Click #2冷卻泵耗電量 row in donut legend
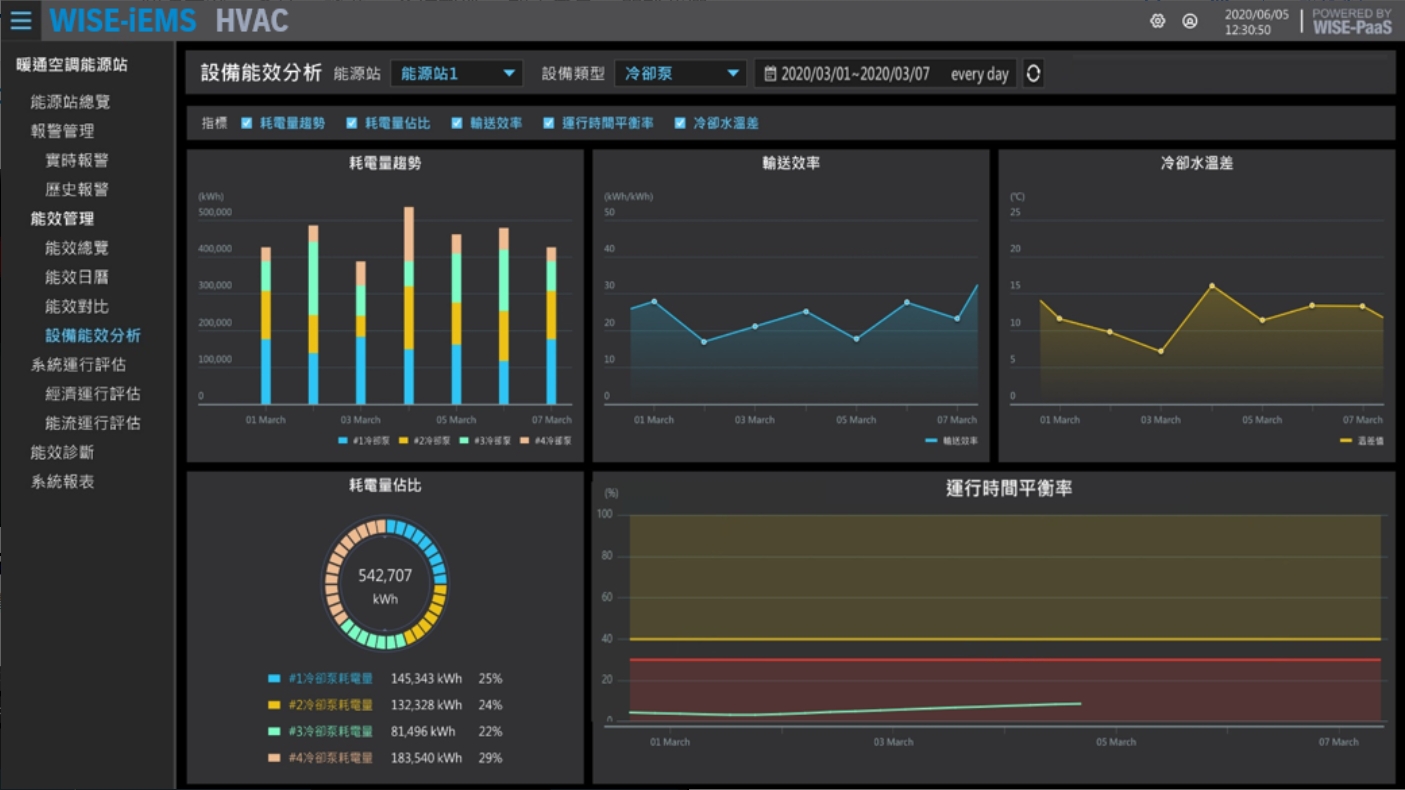 click(x=385, y=705)
